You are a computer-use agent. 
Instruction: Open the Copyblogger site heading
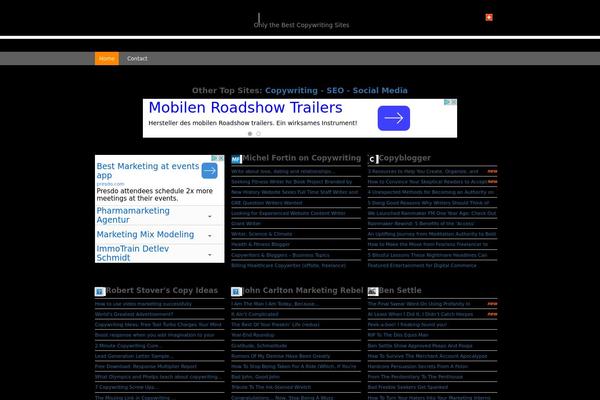point(405,158)
